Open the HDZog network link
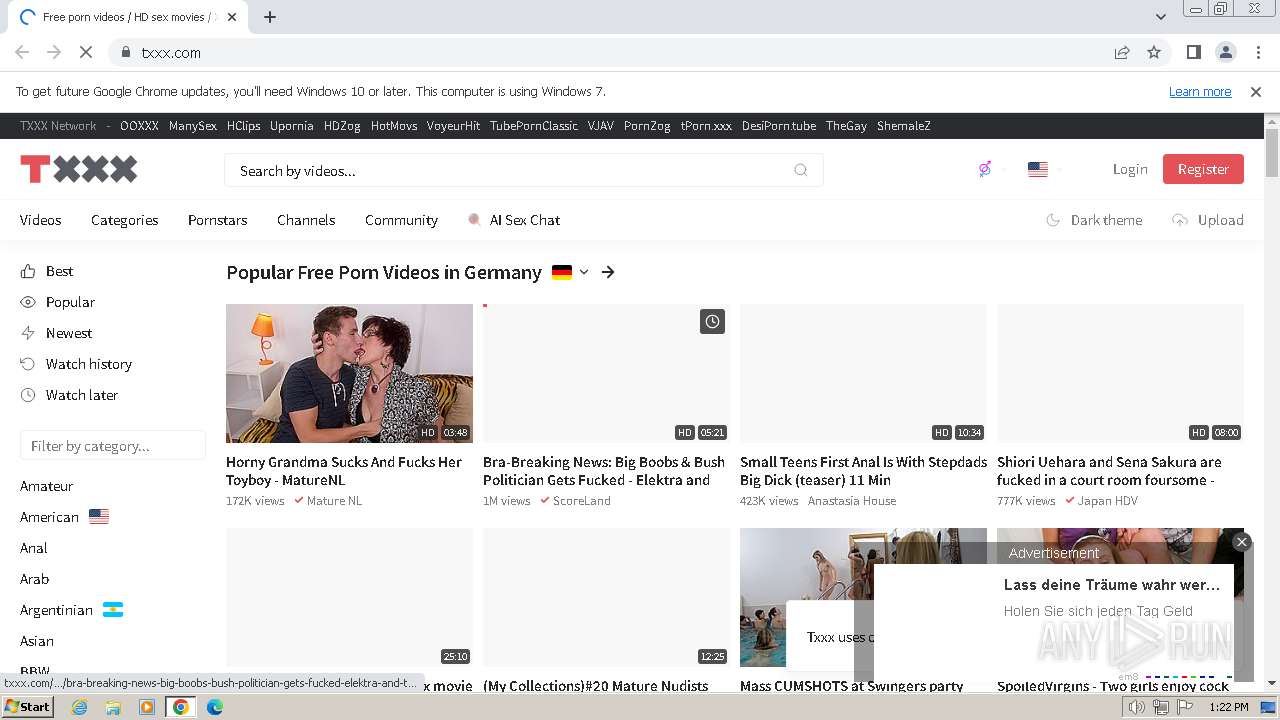Image resolution: width=1280 pixels, height=720 pixels. pyautogui.click(x=342, y=126)
